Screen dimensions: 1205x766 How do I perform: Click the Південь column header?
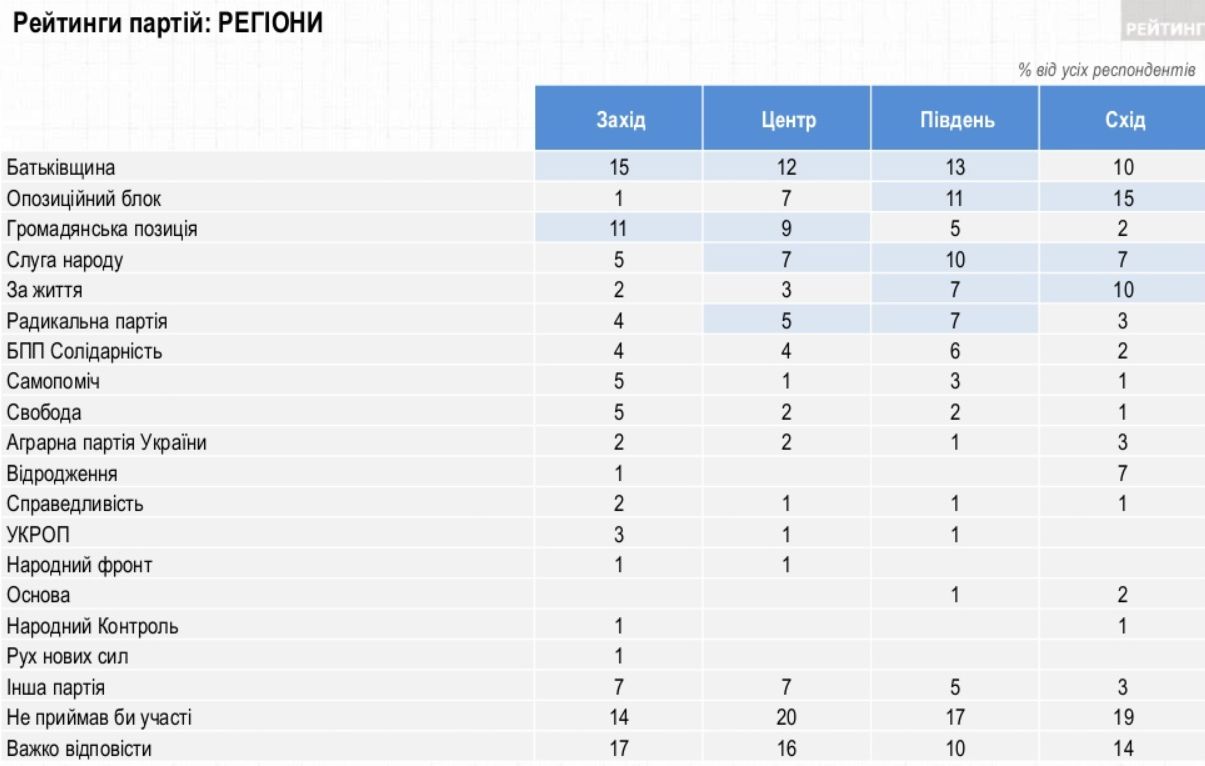pyautogui.click(x=955, y=121)
